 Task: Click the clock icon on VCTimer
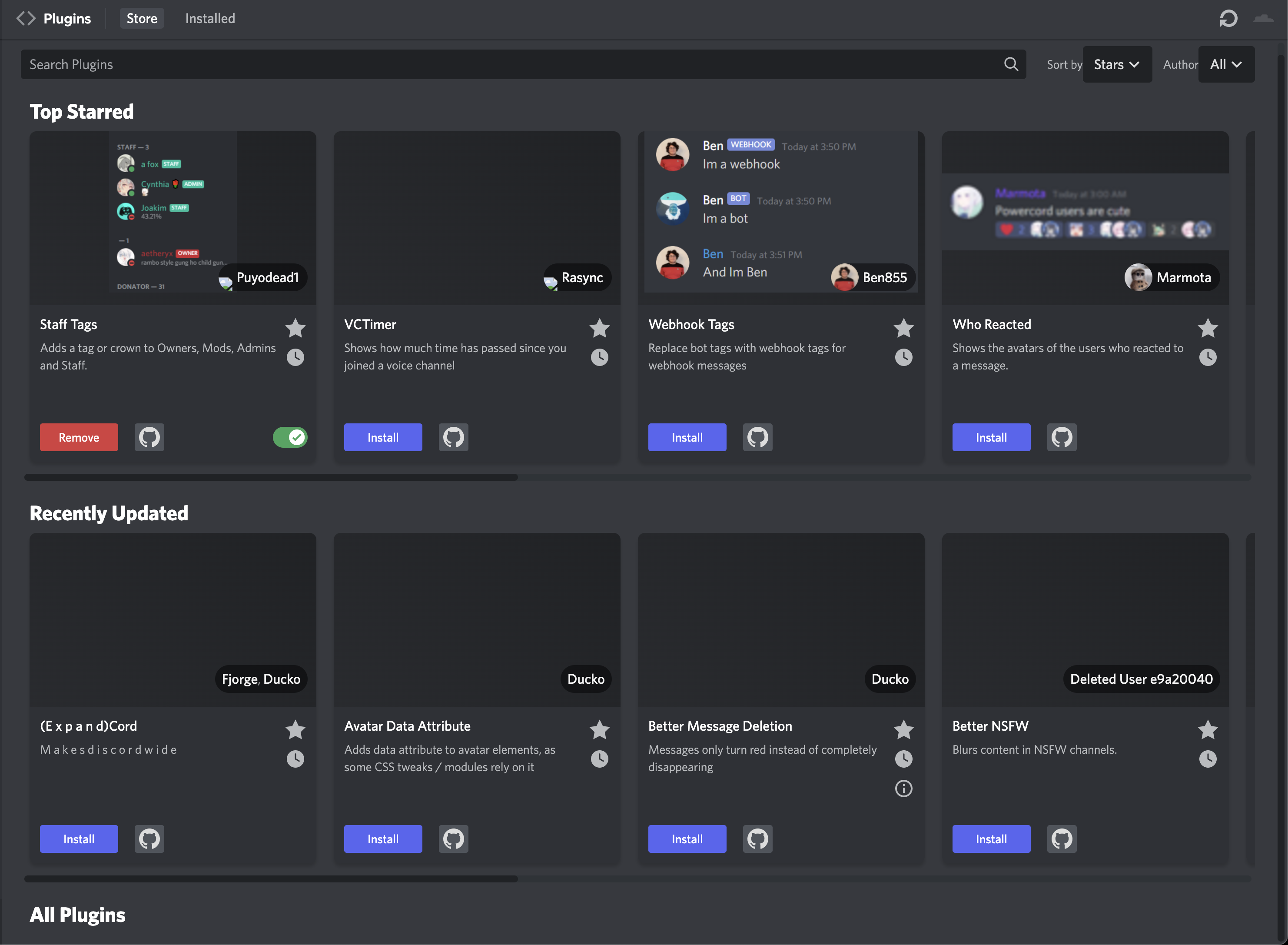pyautogui.click(x=599, y=357)
